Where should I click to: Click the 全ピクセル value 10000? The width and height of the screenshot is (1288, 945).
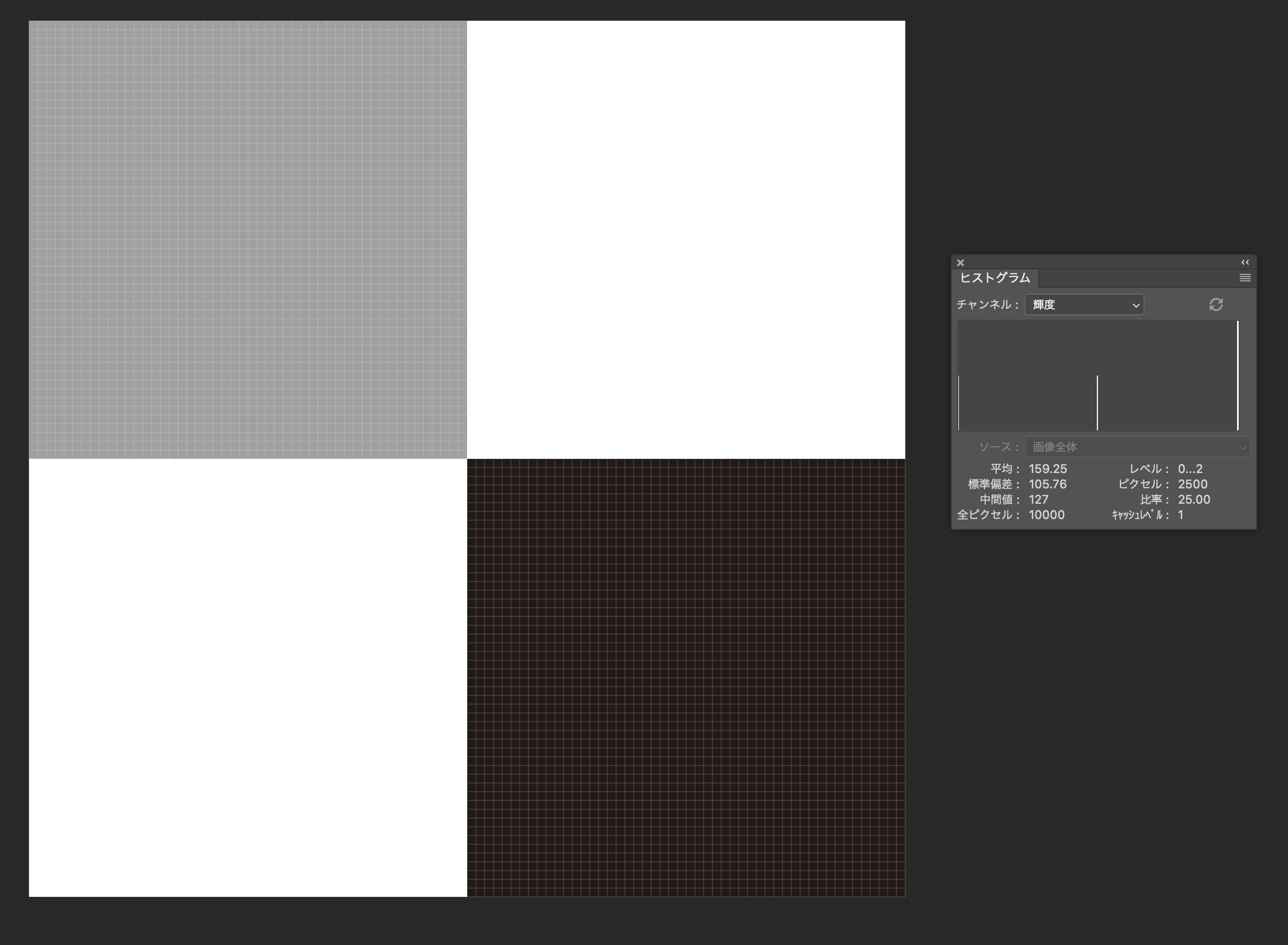(x=1046, y=515)
